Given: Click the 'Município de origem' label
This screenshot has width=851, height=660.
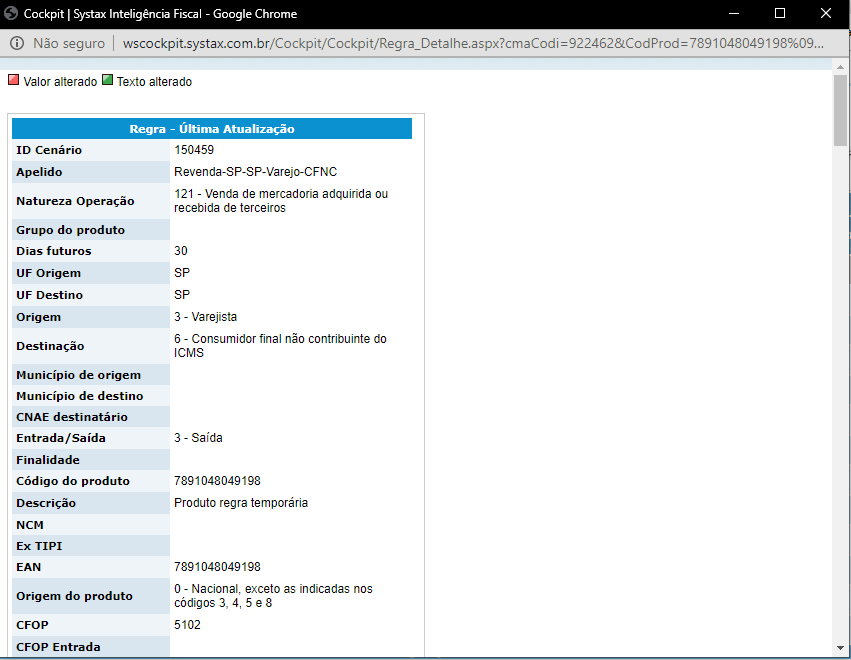Looking at the screenshot, I should pos(78,375).
